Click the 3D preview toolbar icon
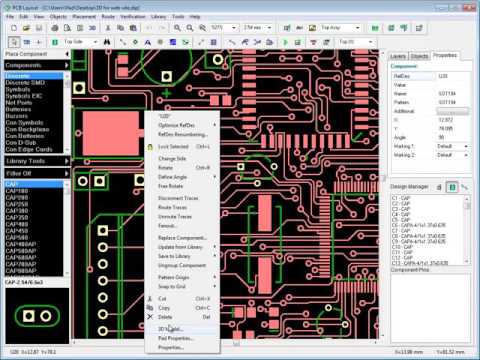The height and width of the screenshot is (360, 480). pyautogui.click(x=92, y=28)
